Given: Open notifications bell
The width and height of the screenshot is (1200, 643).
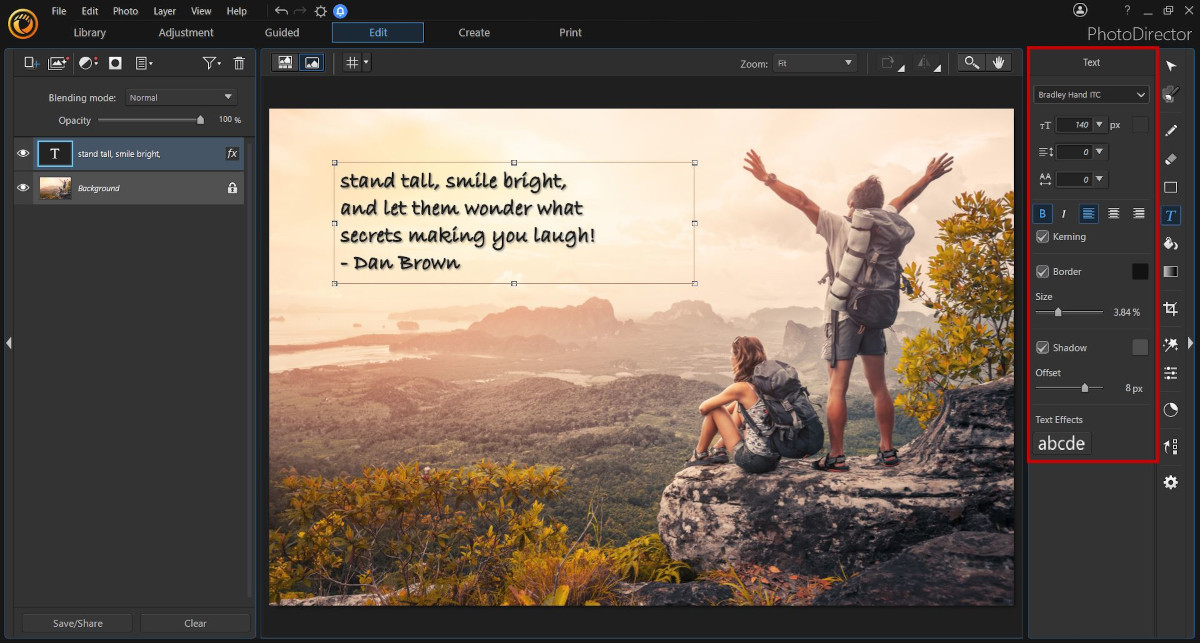Looking at the screenshot, I should [x=340, y=11].
